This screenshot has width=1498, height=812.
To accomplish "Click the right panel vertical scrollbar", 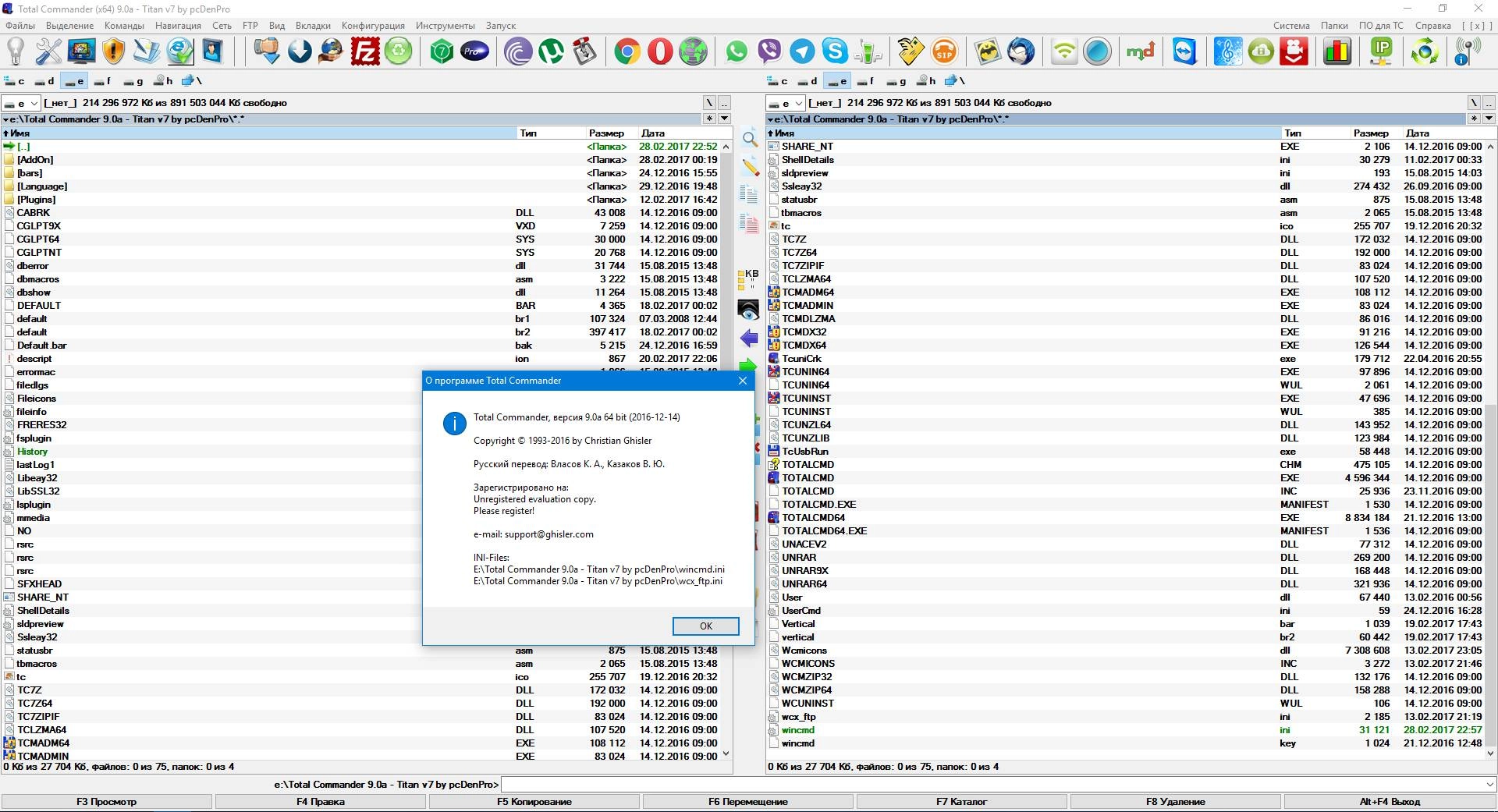I will click(x=1491, y=450).
